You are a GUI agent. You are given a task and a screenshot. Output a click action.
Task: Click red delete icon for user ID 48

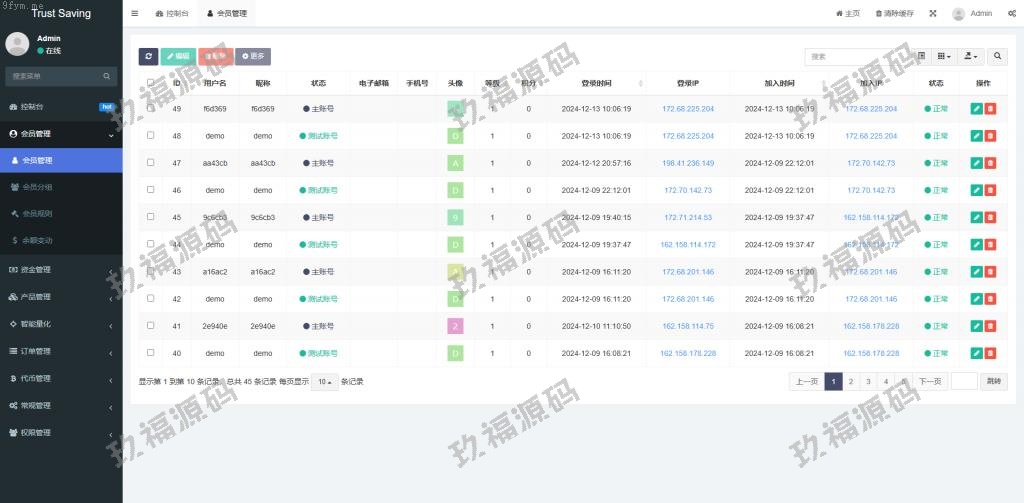point(990,135)
